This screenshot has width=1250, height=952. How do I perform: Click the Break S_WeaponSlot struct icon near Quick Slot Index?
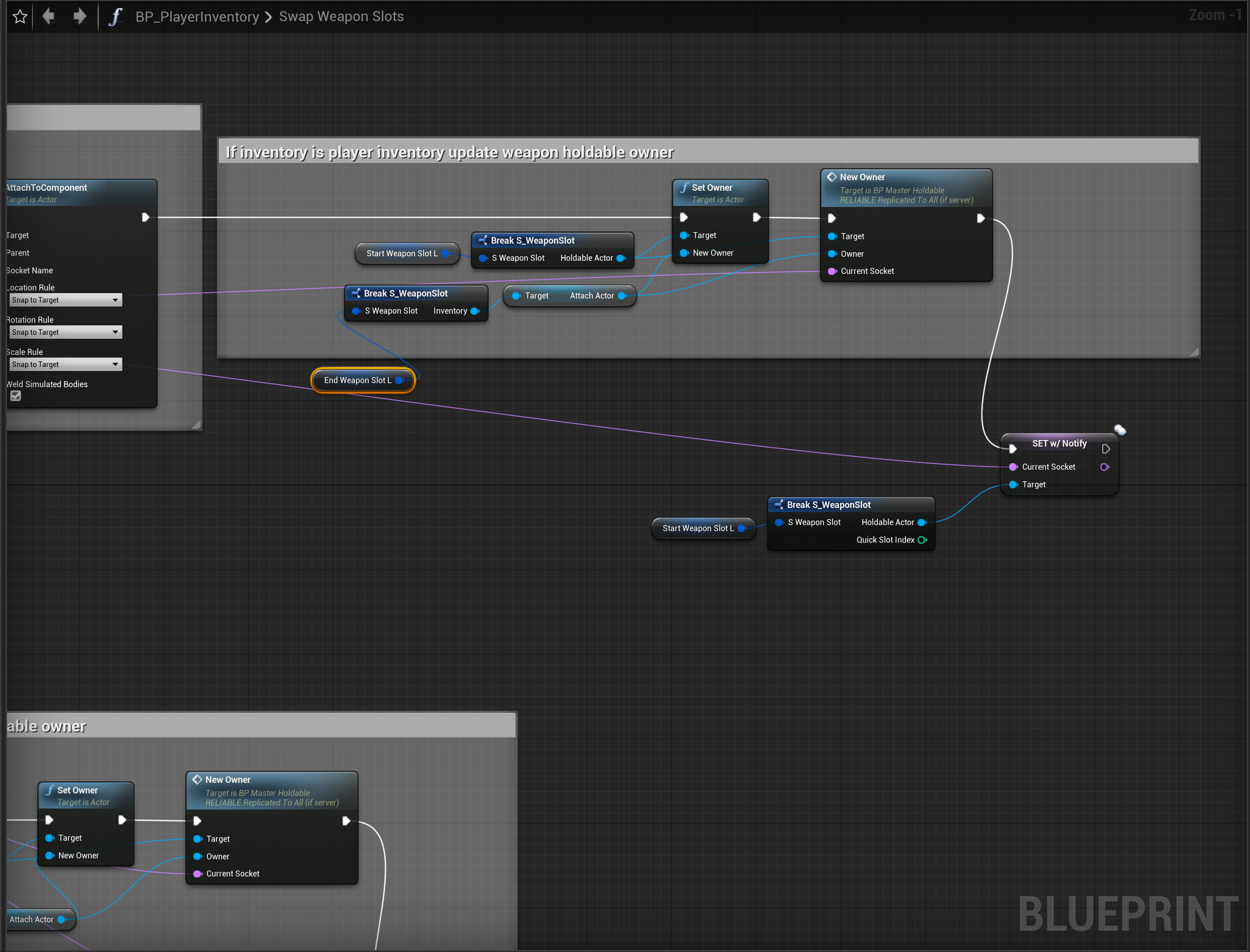(x=779, y=504)
